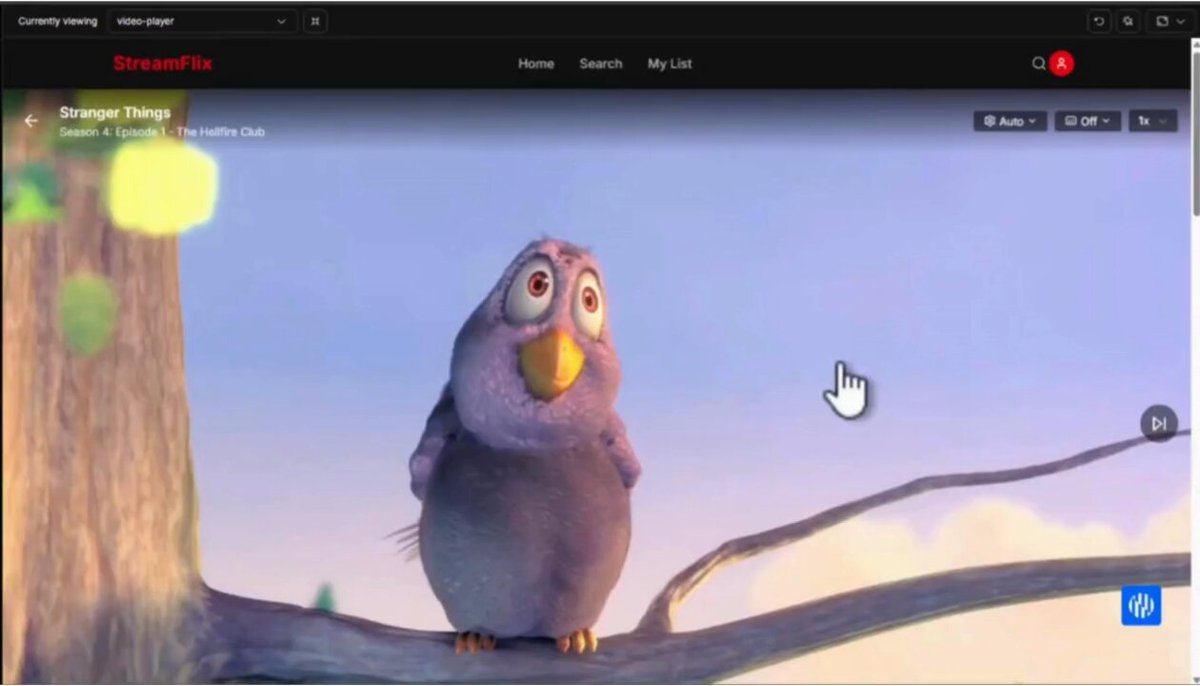1200x686 pixels.
Task: Open the video-player view selector dropdown
Action: [x=202, y=21]
